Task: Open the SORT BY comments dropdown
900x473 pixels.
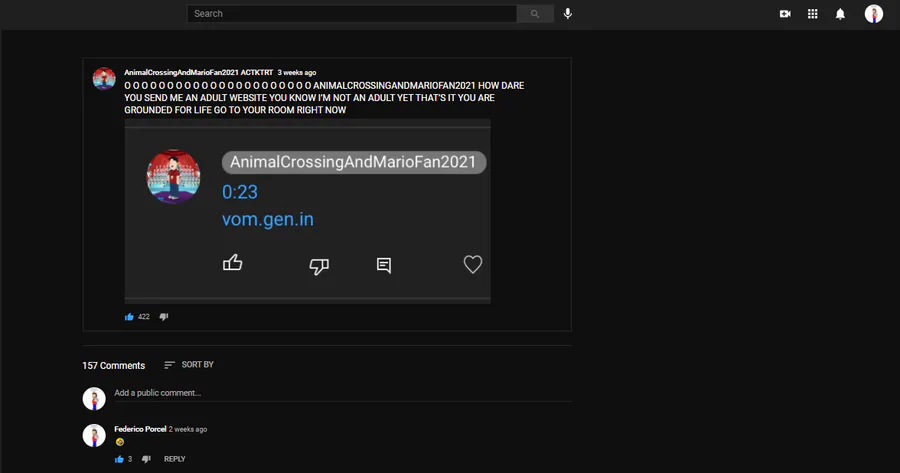Action: coord(189,365)
